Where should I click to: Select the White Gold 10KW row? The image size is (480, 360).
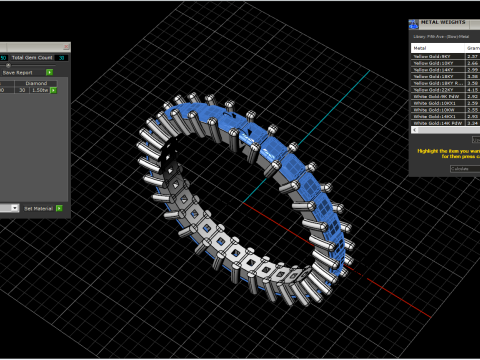445,110
